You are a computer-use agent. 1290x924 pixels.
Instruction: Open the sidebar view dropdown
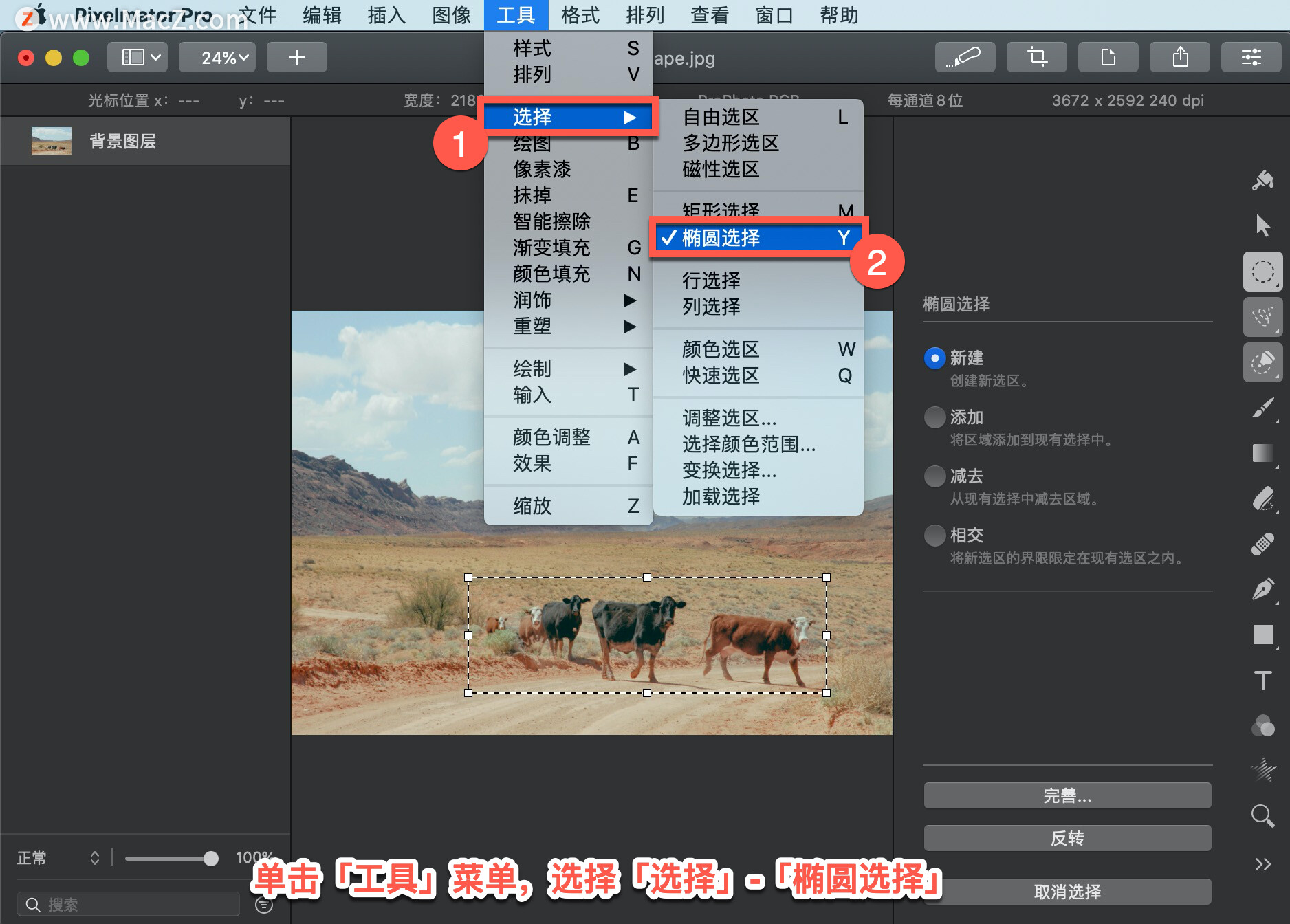coord(137,57)
